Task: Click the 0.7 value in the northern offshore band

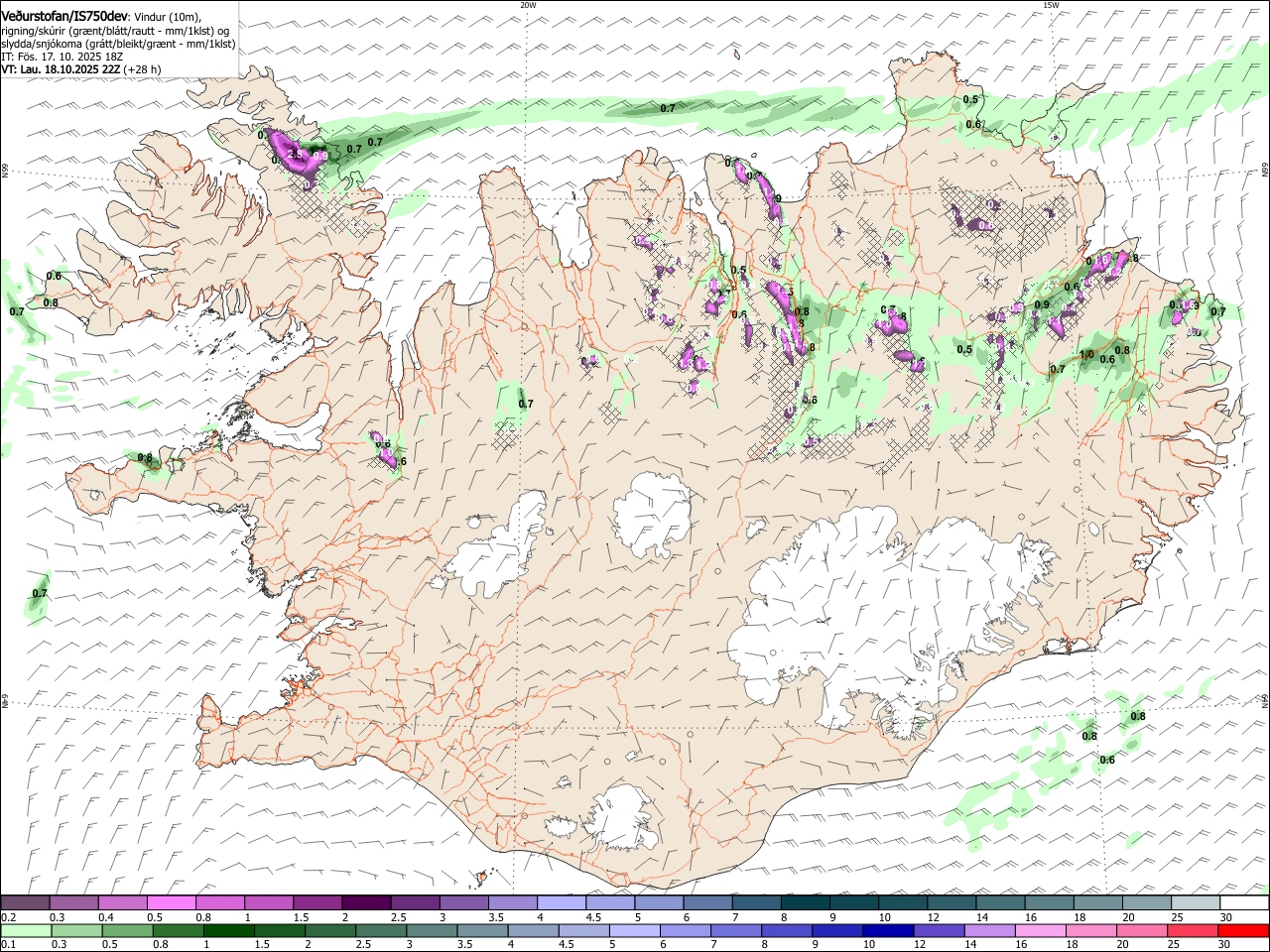Action: click(x=668, y=107)
